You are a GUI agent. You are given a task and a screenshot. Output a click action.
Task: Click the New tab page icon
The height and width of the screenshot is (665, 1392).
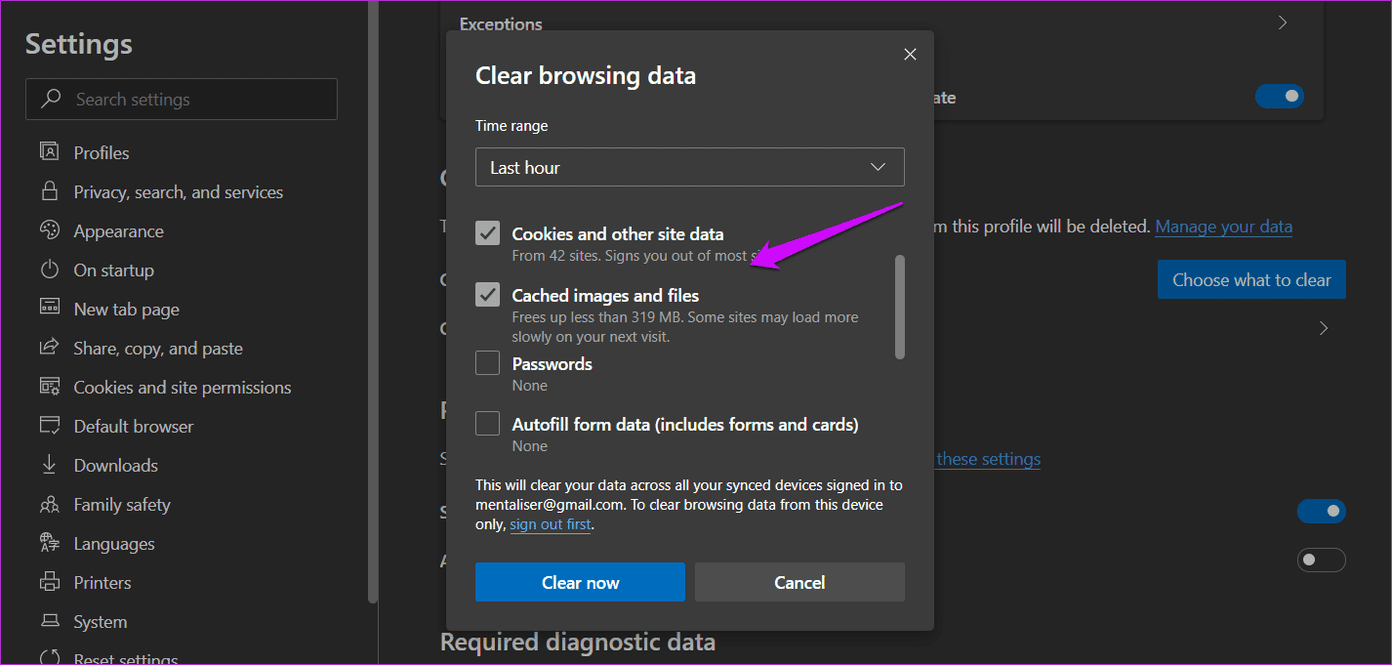(x=49, y=308)
